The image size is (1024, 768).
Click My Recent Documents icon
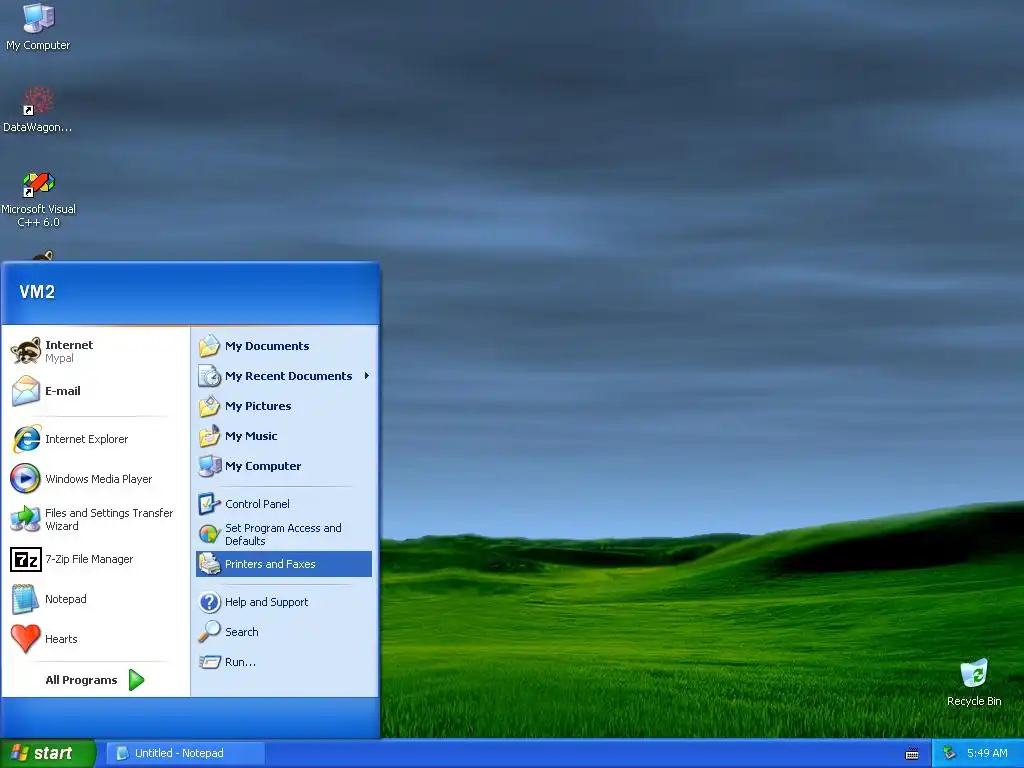[x=210, y=376]
